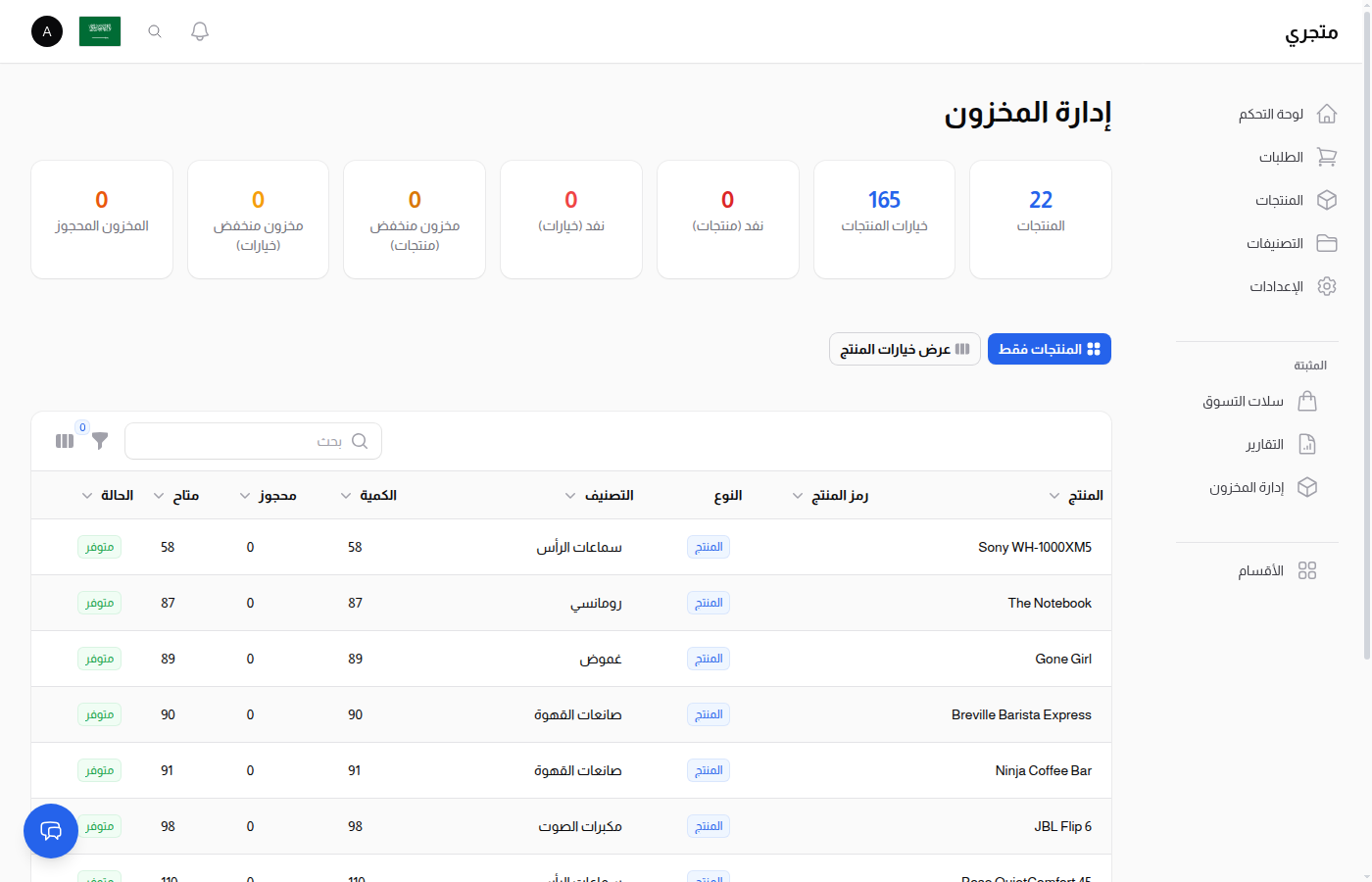Screen dimensions: 1372x882
Task: Expand the الحالة column dropdown
Action: click(87, 495)
